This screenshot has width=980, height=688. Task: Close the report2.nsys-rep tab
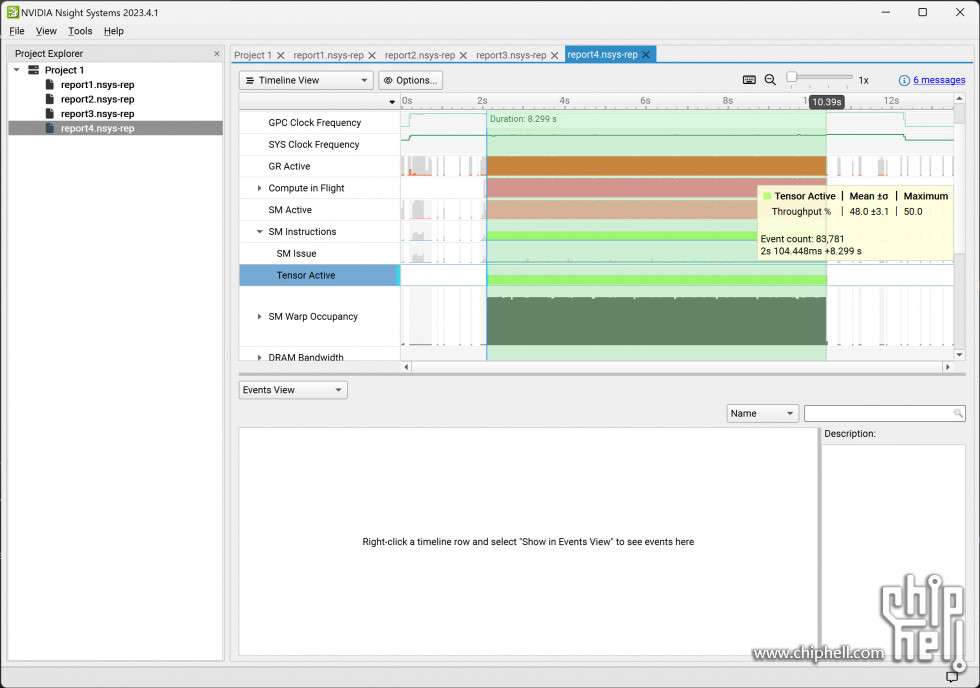pos(463,55)
